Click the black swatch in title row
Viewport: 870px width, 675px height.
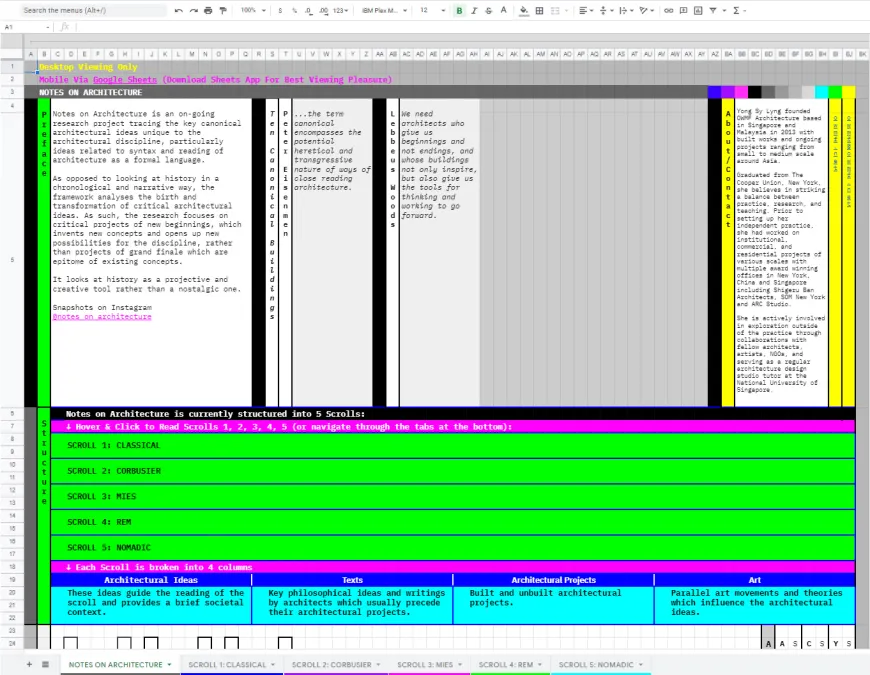[755, 92]
